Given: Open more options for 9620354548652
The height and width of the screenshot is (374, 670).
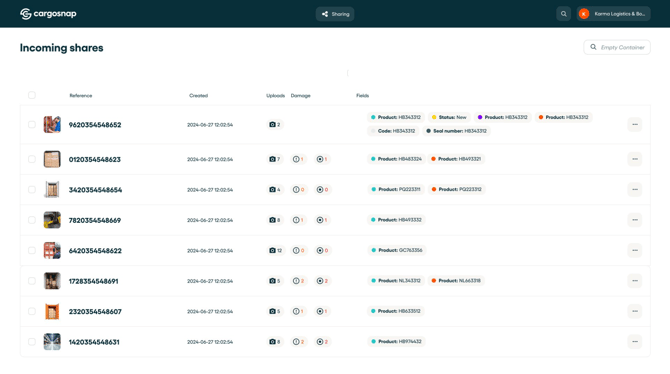Looking at the screenshot, I should coord(635,124).
